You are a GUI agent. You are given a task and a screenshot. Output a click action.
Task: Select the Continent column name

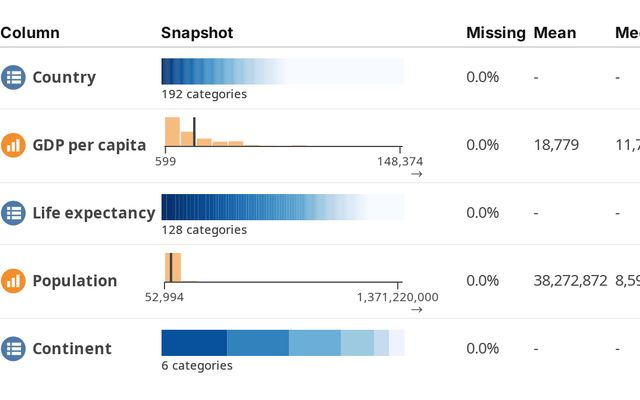click(72, 349)
